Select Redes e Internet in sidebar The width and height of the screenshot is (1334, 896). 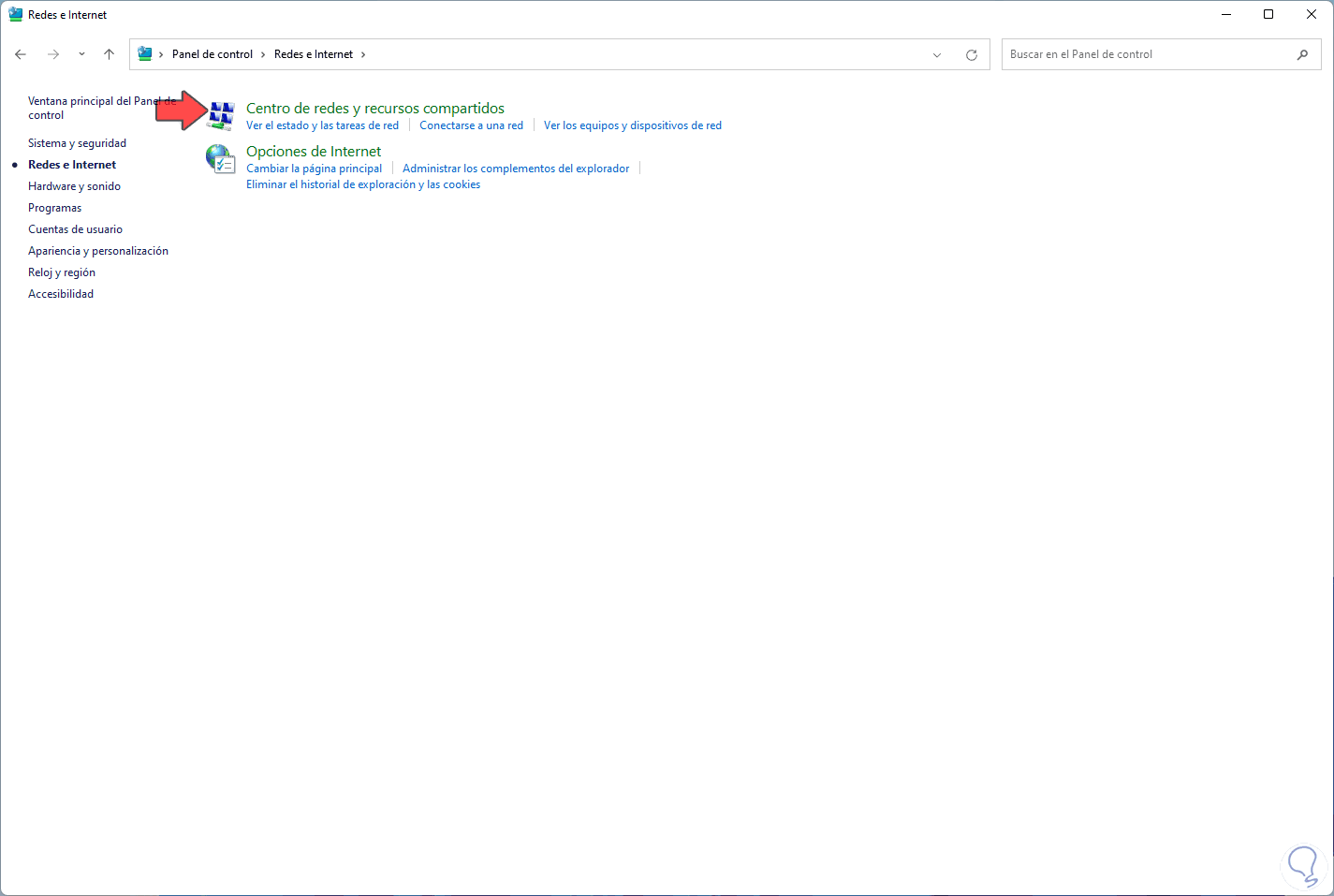72,165
